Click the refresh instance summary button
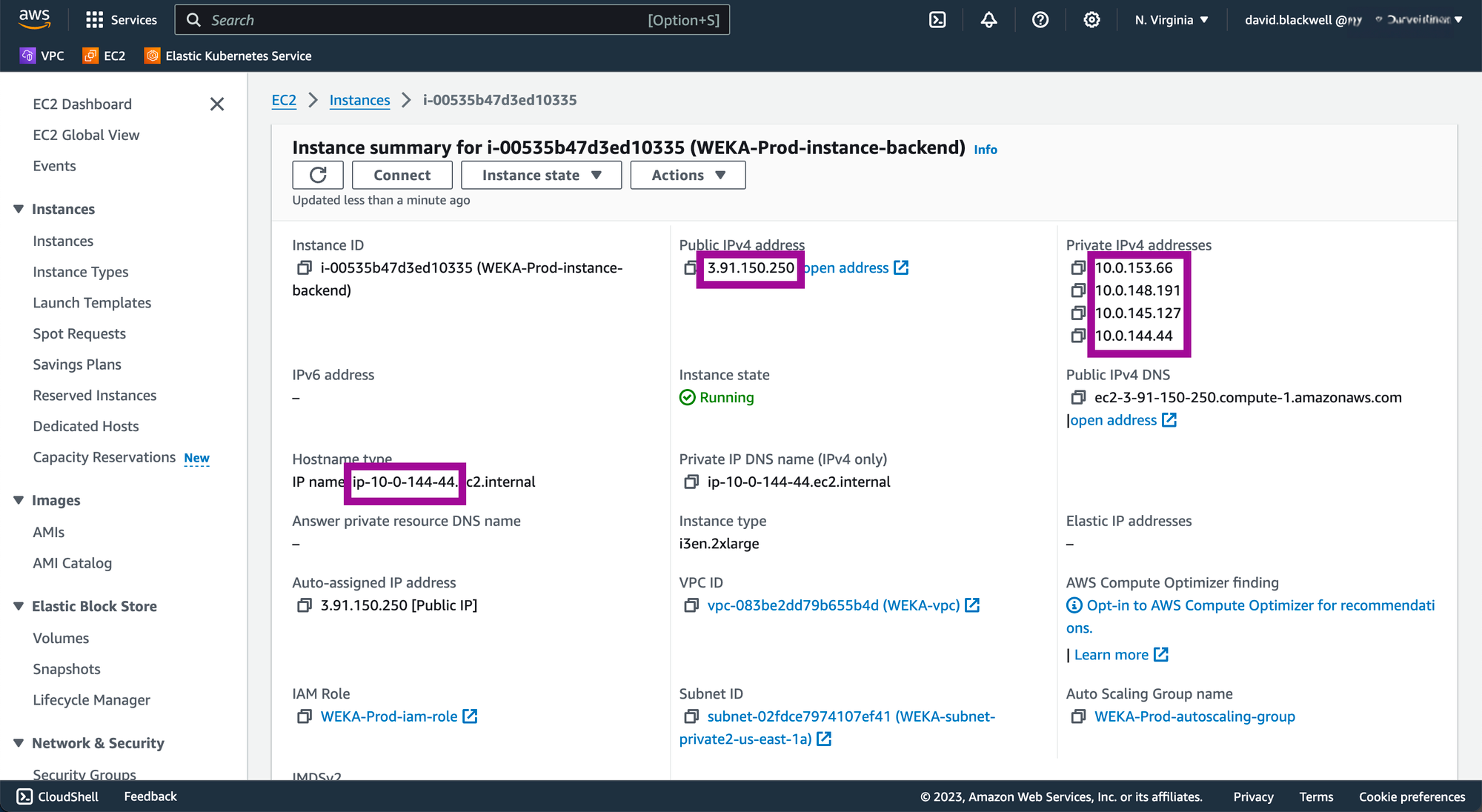Image resolution: width=1482 pixels, height=812 pixels. tap(318, 175)
